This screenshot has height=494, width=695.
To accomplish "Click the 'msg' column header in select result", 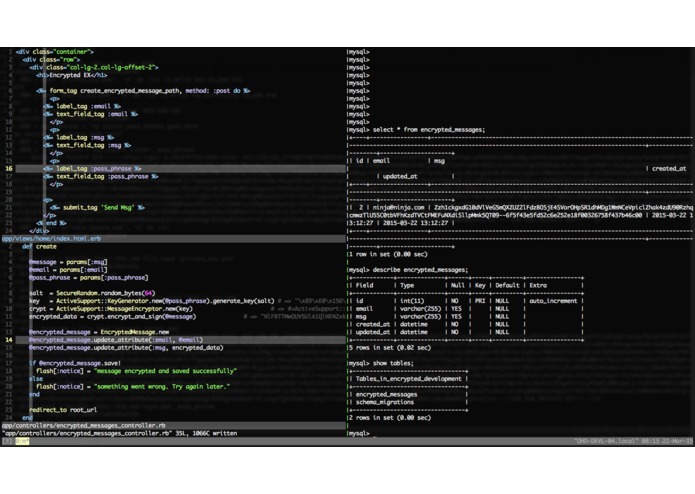I will [439, 161].
